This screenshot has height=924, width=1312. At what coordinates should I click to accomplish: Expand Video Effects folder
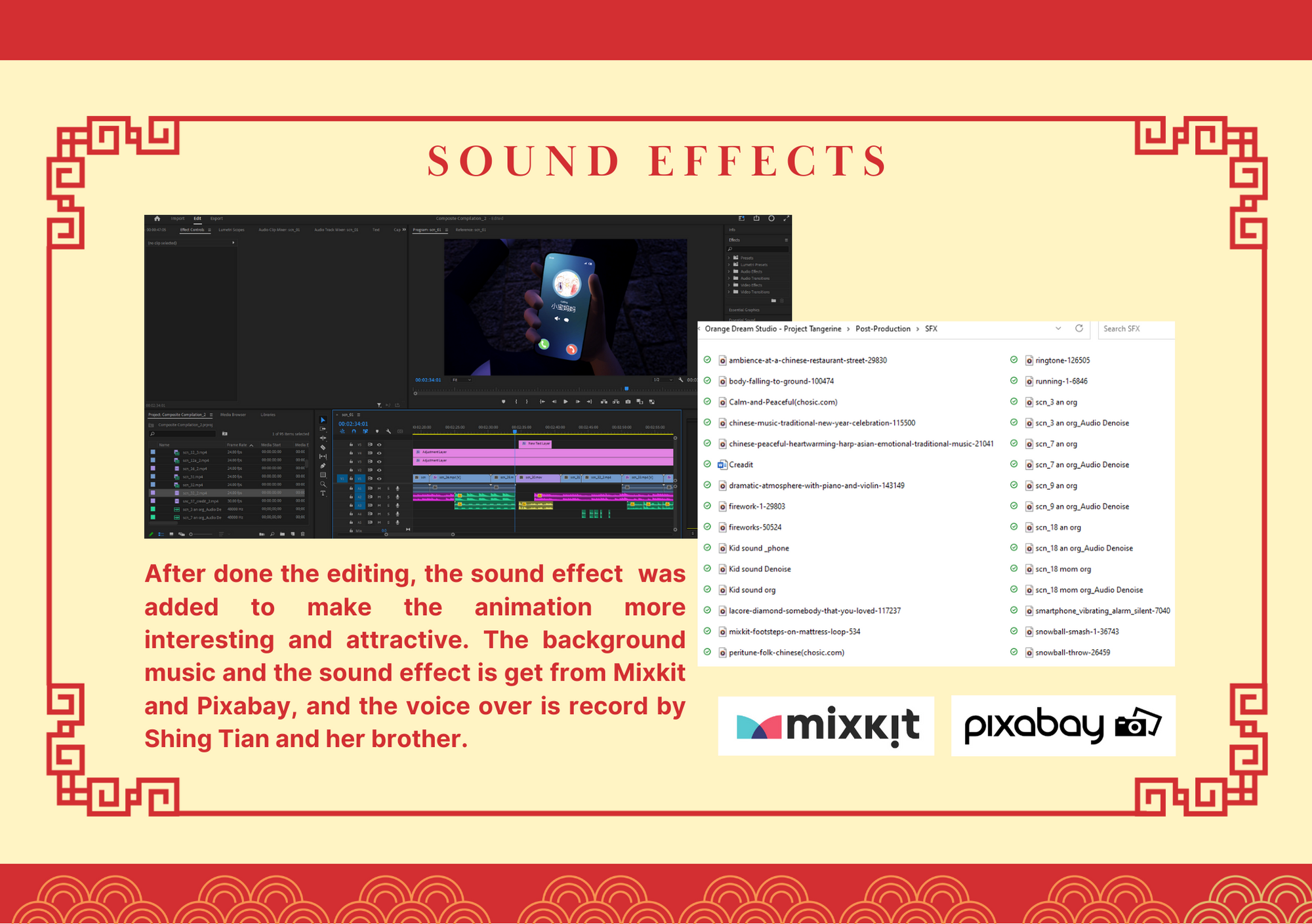[729, 285]
